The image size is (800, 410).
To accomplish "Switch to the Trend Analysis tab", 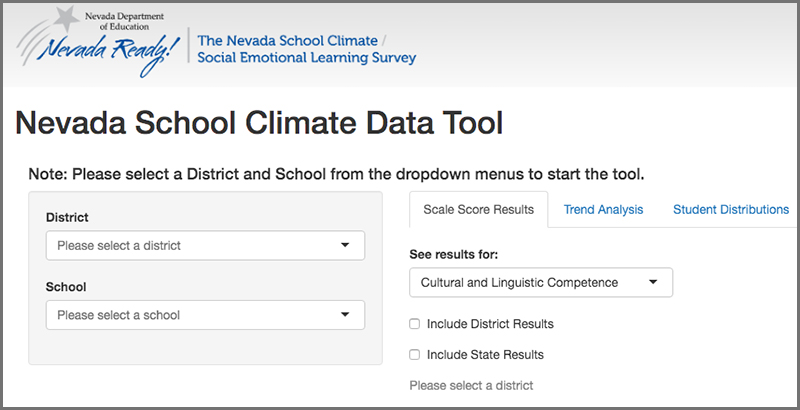I will (603, 210).
